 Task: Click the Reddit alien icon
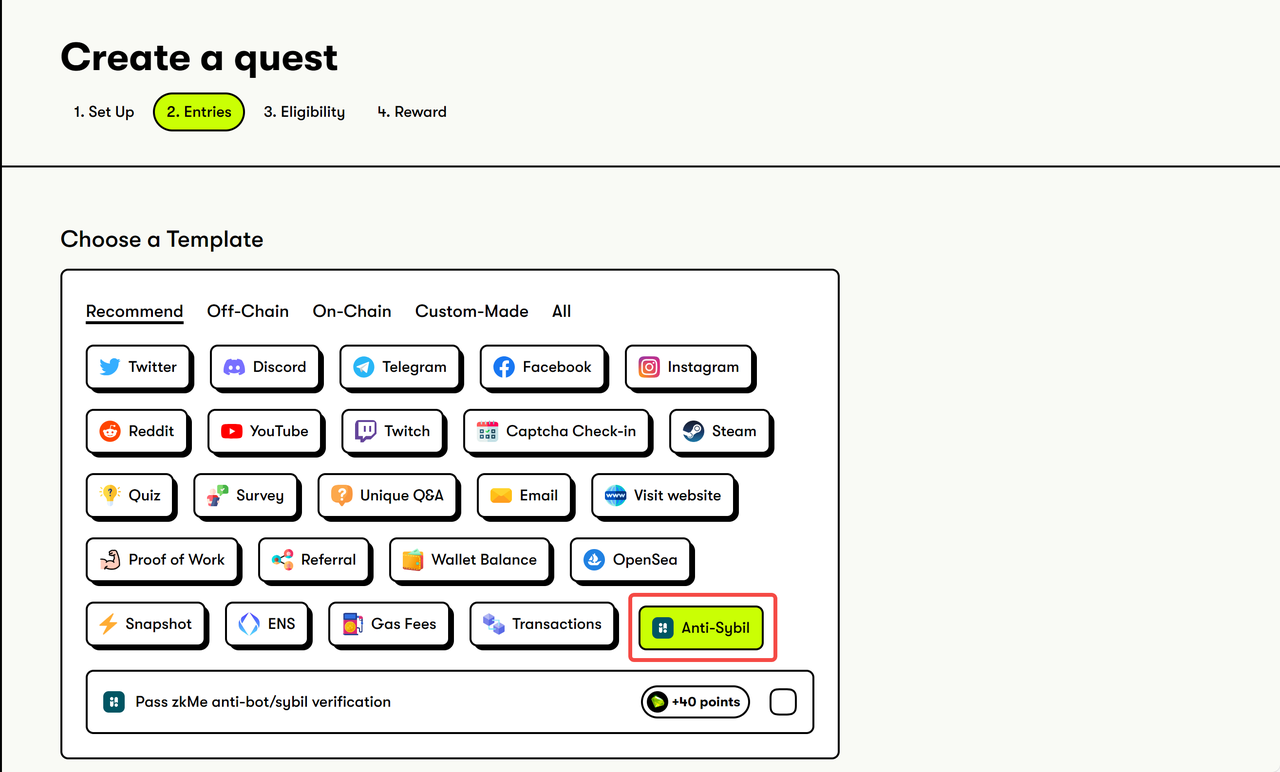coord(109,431)
